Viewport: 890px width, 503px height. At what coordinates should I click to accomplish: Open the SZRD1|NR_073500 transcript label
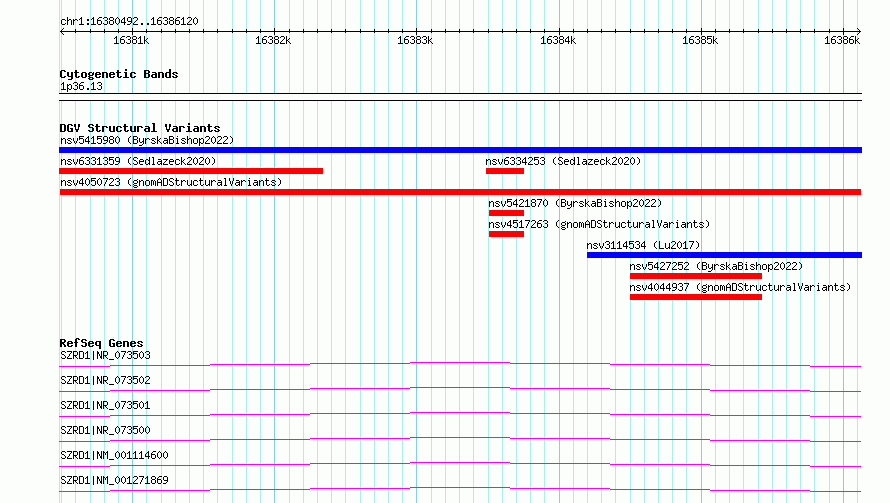pyautogui.click(x=105, y=430)
